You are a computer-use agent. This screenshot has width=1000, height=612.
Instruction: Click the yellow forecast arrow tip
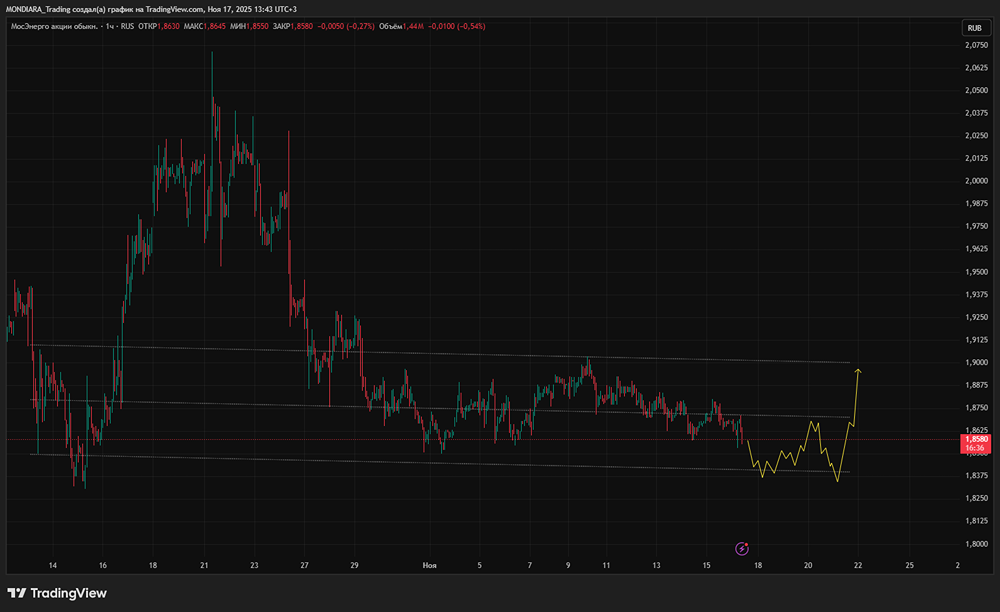coord(858,370)
